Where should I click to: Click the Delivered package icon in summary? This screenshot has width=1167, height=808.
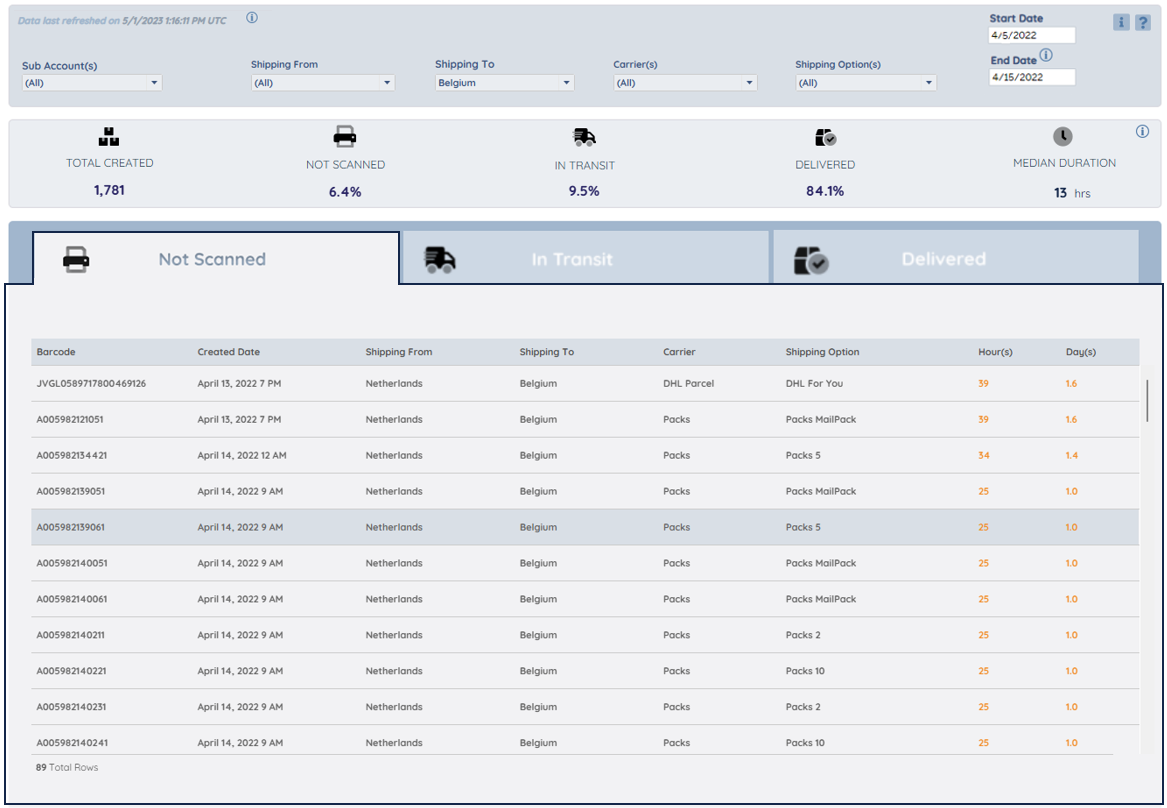click(825, 138)
